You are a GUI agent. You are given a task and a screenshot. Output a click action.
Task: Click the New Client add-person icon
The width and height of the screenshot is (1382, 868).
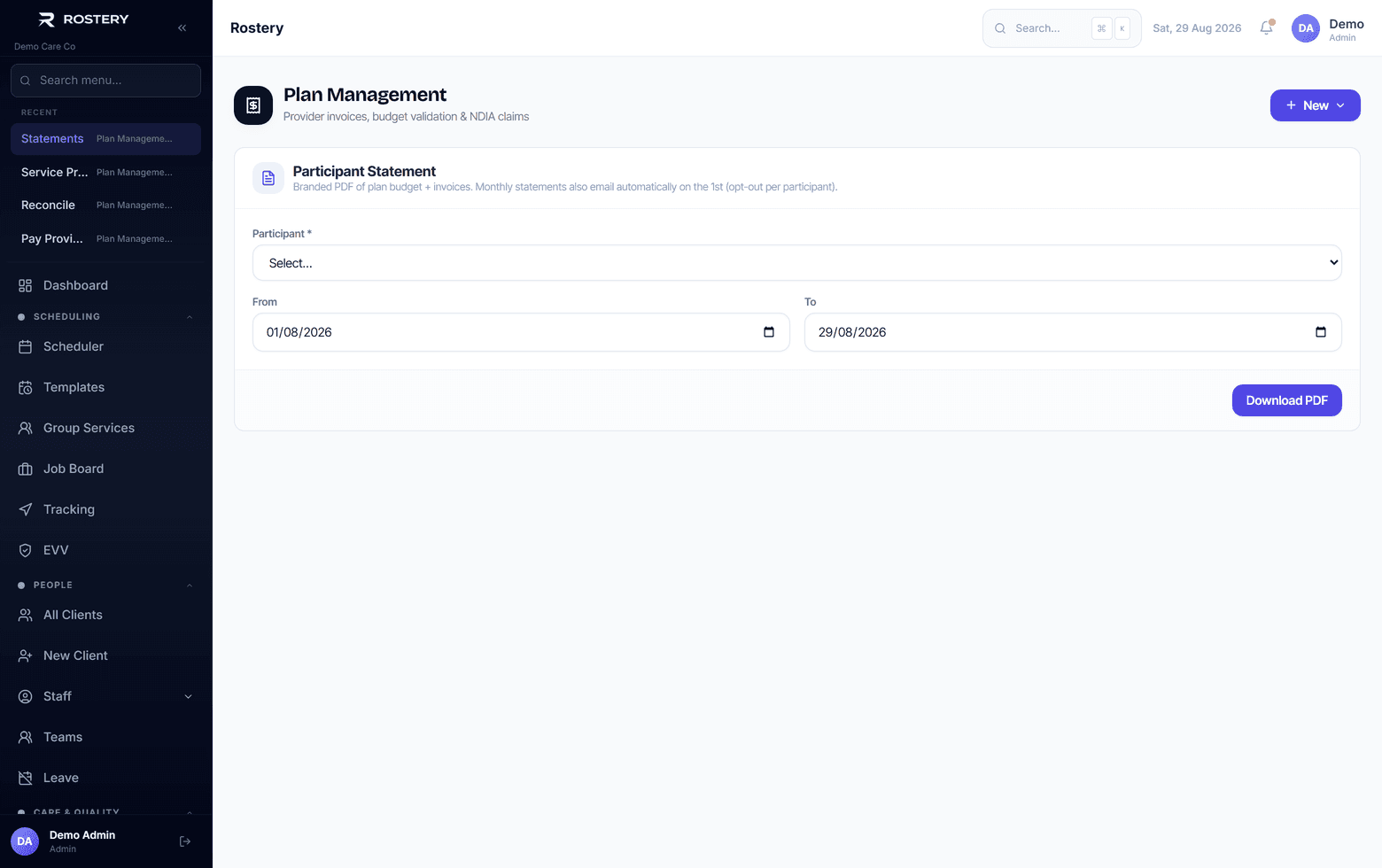pos(26,655)
